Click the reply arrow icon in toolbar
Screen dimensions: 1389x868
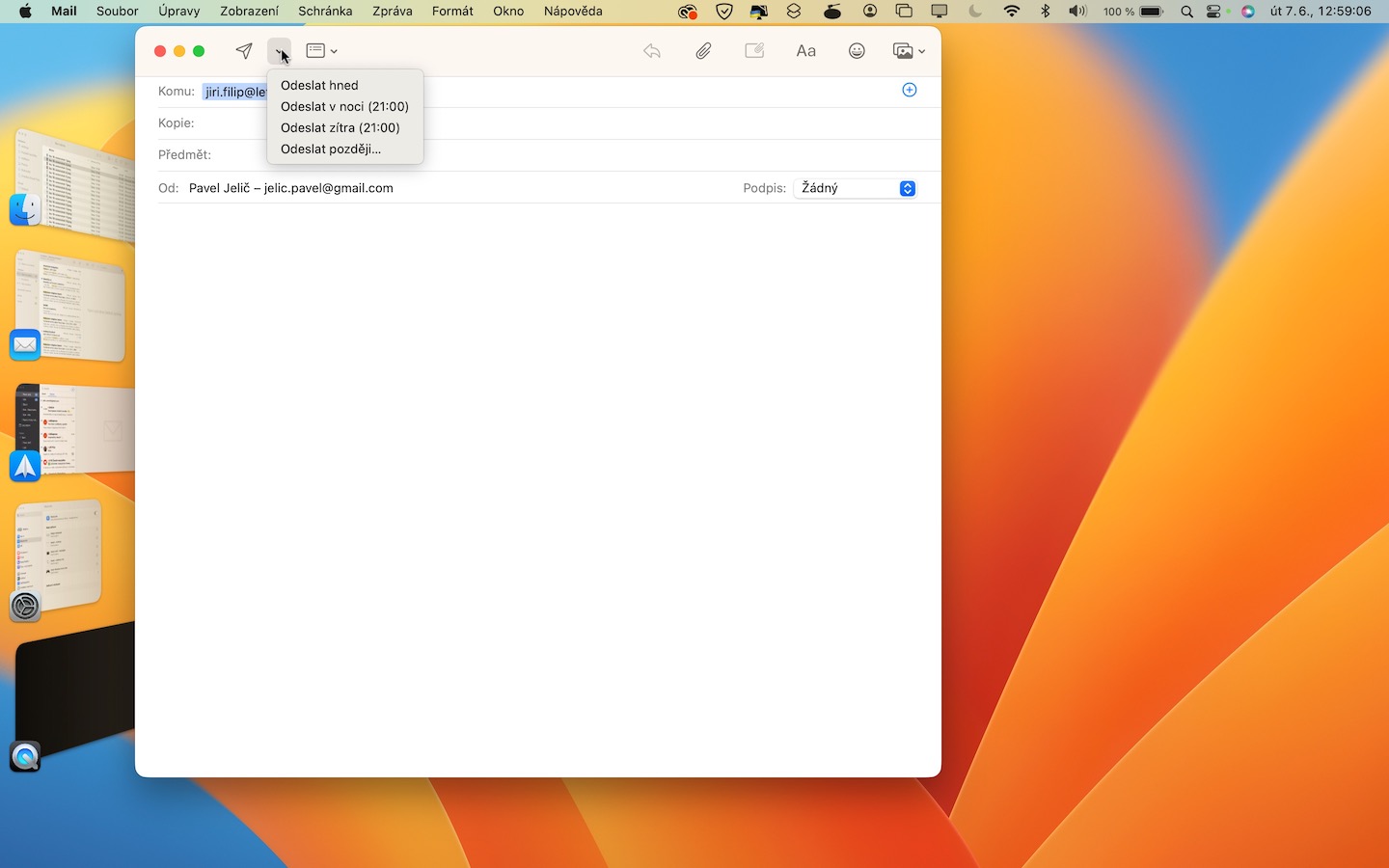(x=652, y=51)
